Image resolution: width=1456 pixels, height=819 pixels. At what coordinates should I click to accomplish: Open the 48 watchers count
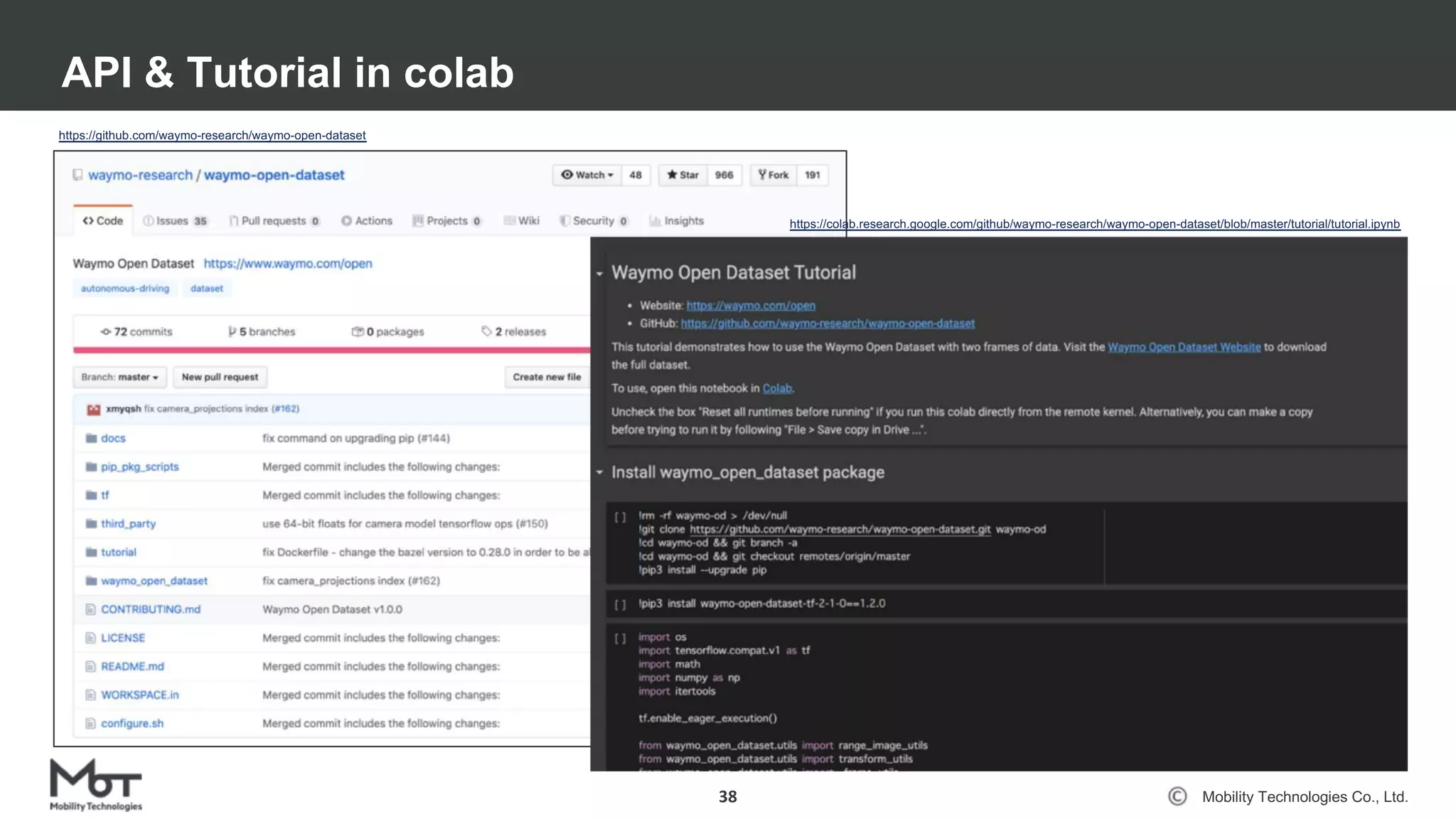[636, 175]
